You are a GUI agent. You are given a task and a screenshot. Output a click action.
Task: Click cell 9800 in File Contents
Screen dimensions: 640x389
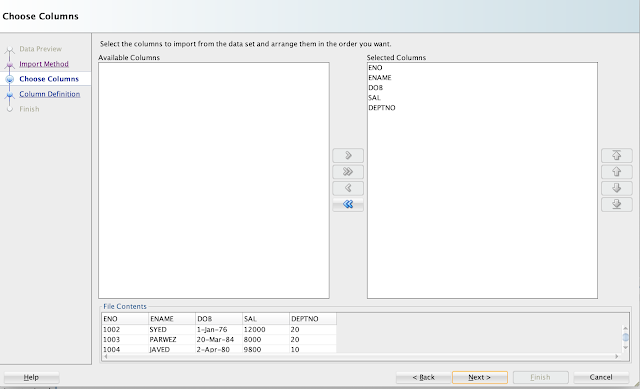click(x=266, y=349)
